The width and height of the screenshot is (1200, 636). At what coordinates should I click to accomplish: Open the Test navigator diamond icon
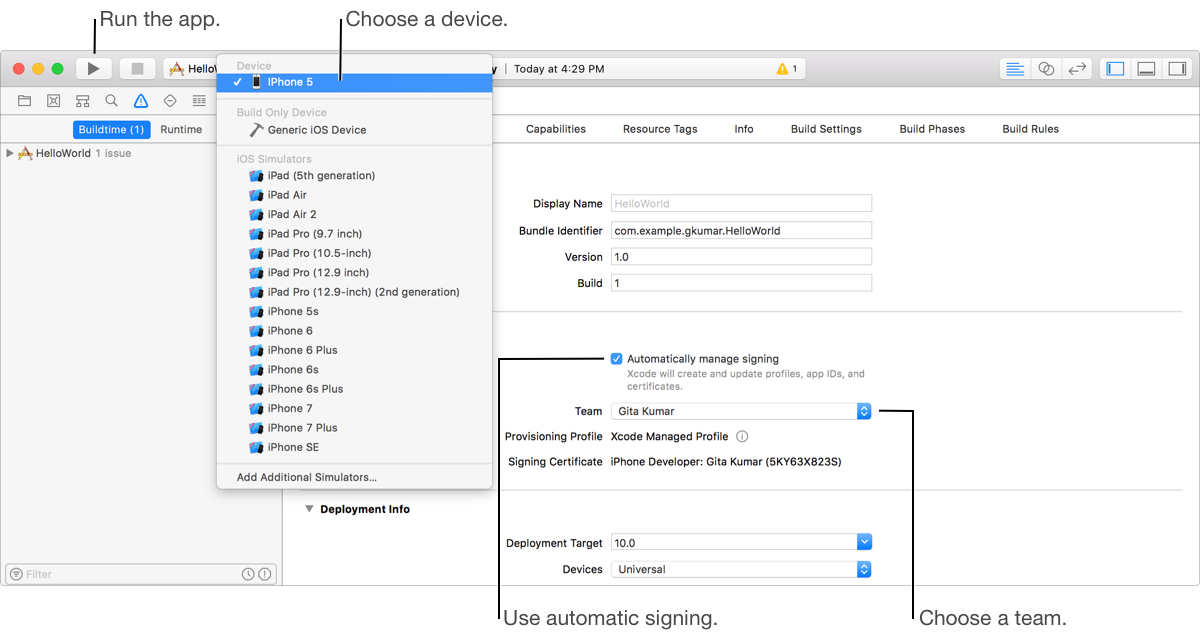169,101
